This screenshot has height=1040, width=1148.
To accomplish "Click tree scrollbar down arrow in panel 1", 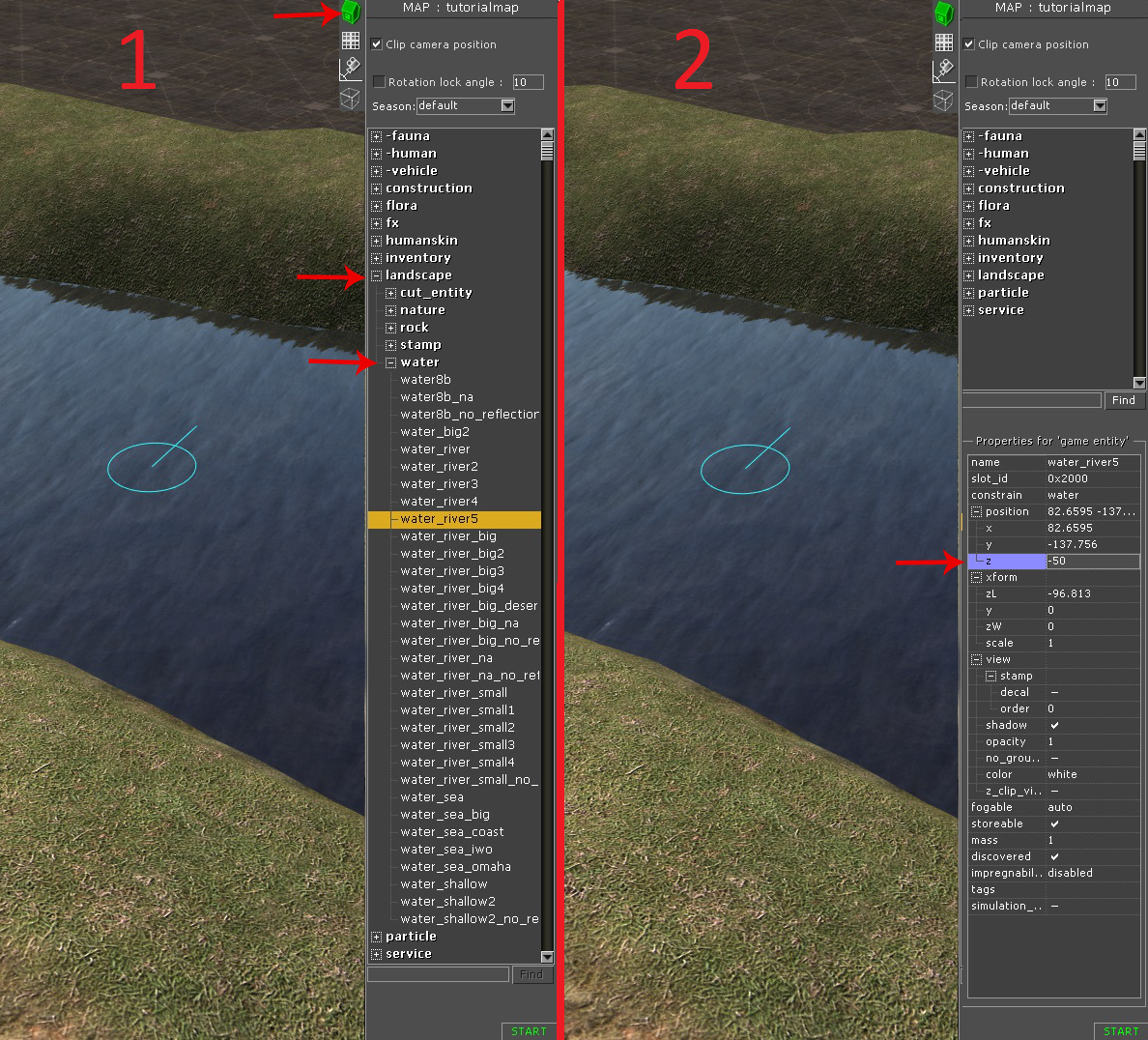I will 547,957.
